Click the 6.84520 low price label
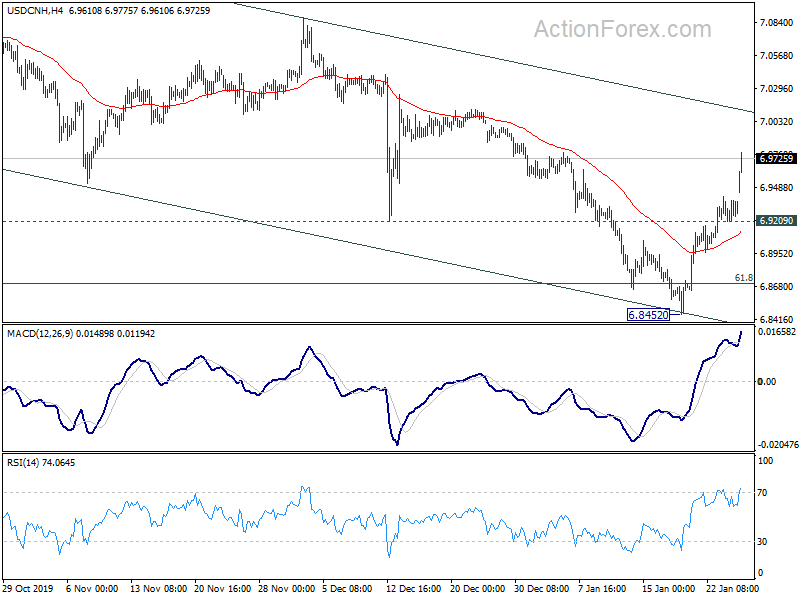This screenshot has height=600, width=800. click(648, 315)
